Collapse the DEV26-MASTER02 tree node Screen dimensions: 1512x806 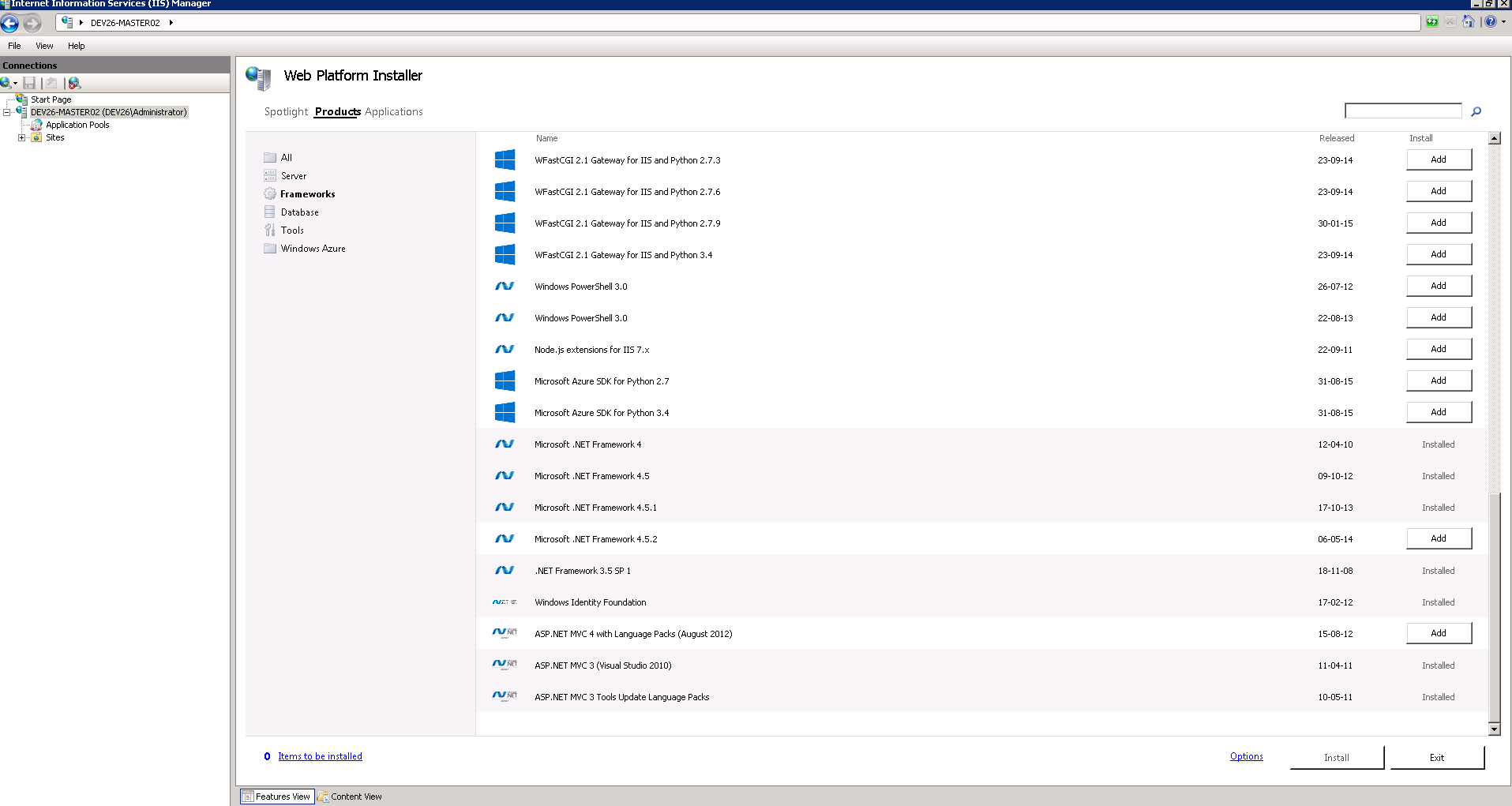6,112
